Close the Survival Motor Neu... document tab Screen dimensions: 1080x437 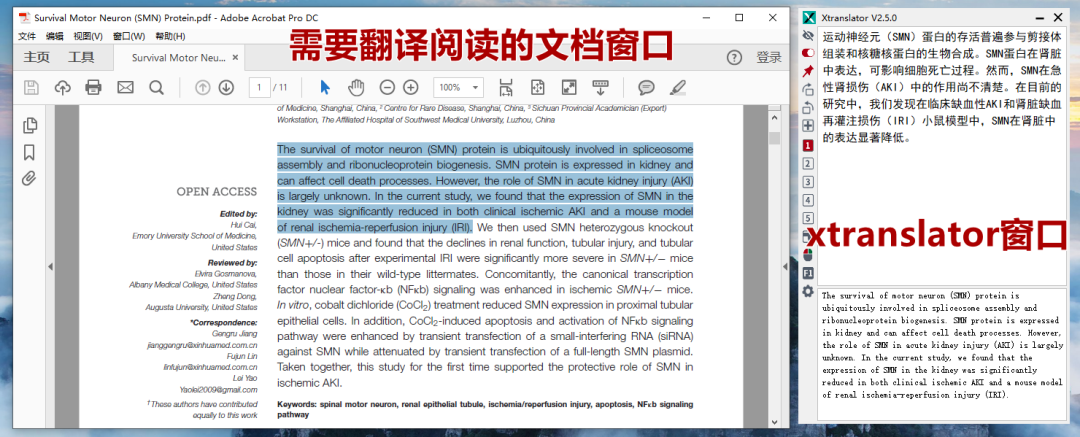click(x=235, y=58)
